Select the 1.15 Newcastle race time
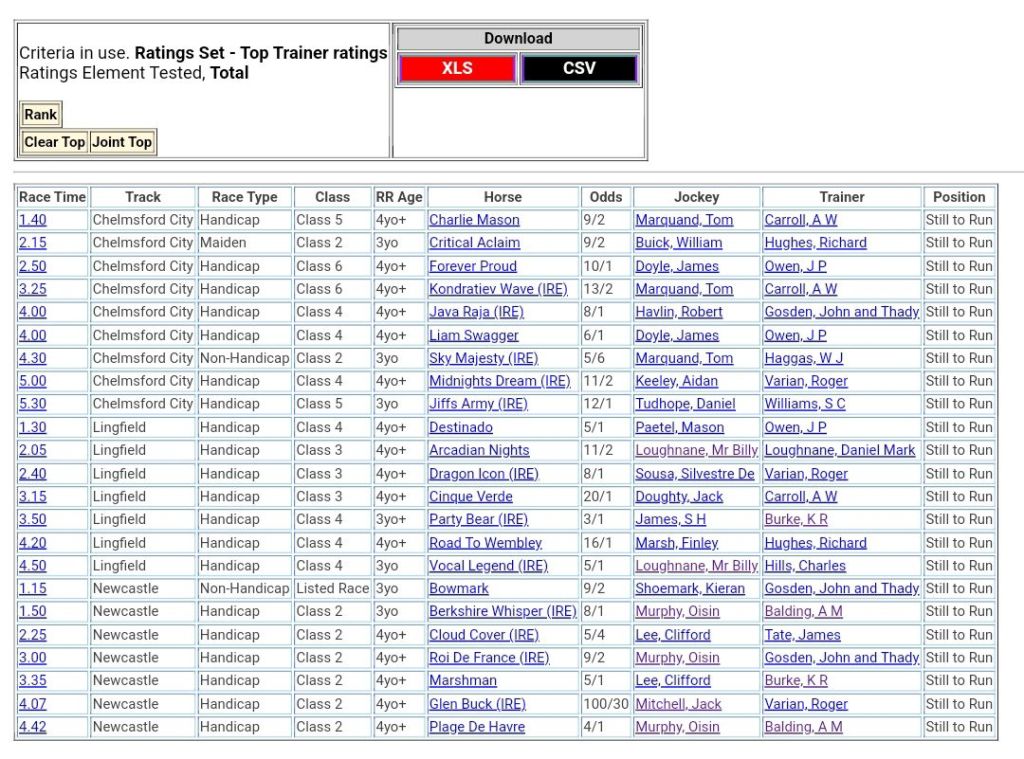The image size is (1024, 759). tap(32, 589)
